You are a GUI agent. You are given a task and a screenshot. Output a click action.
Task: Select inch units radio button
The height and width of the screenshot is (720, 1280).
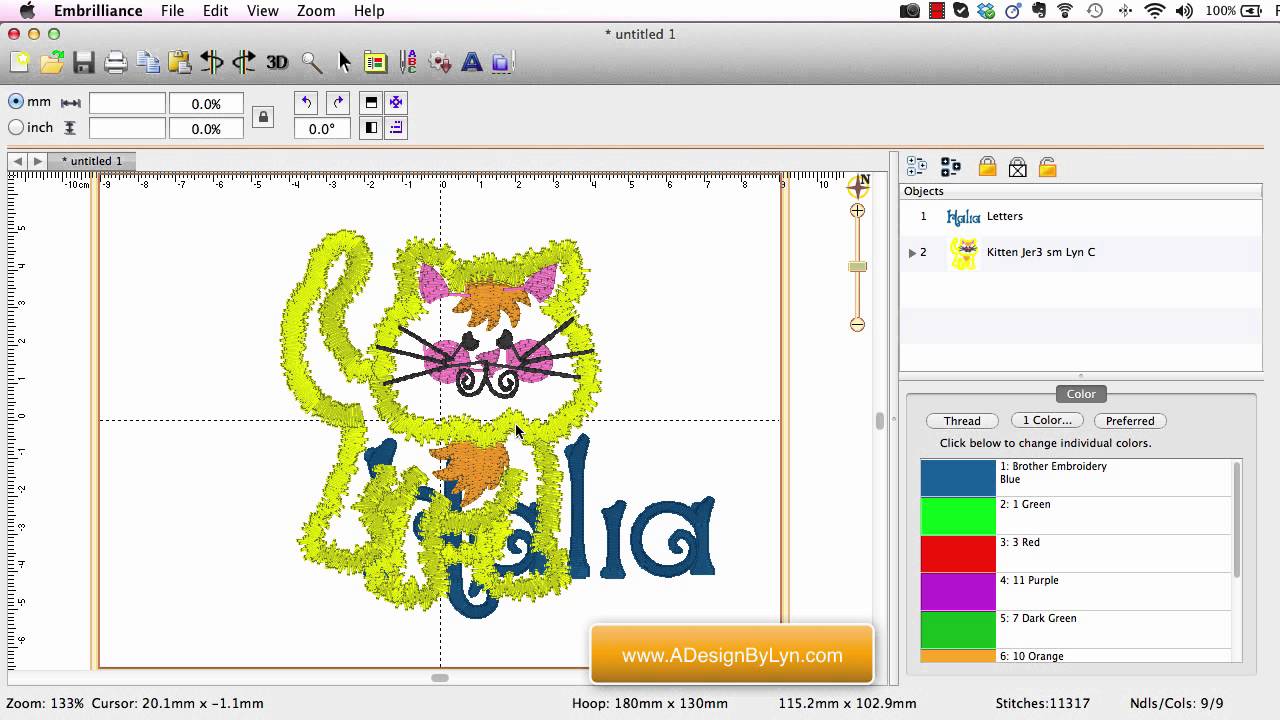[16, 127]
